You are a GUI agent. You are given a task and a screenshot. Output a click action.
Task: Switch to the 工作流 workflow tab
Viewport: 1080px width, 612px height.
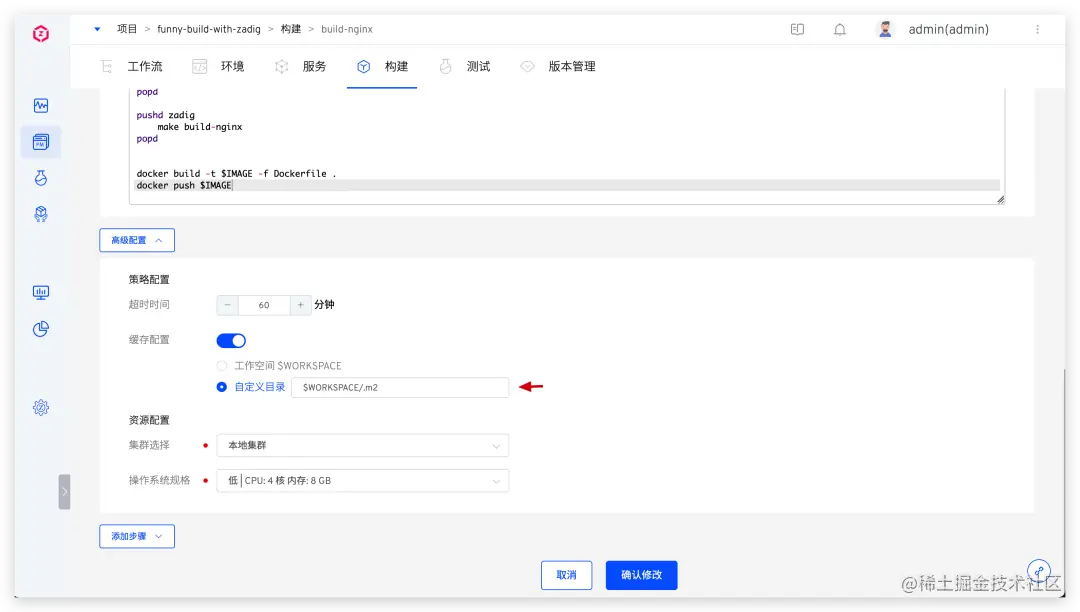(145, 66)
